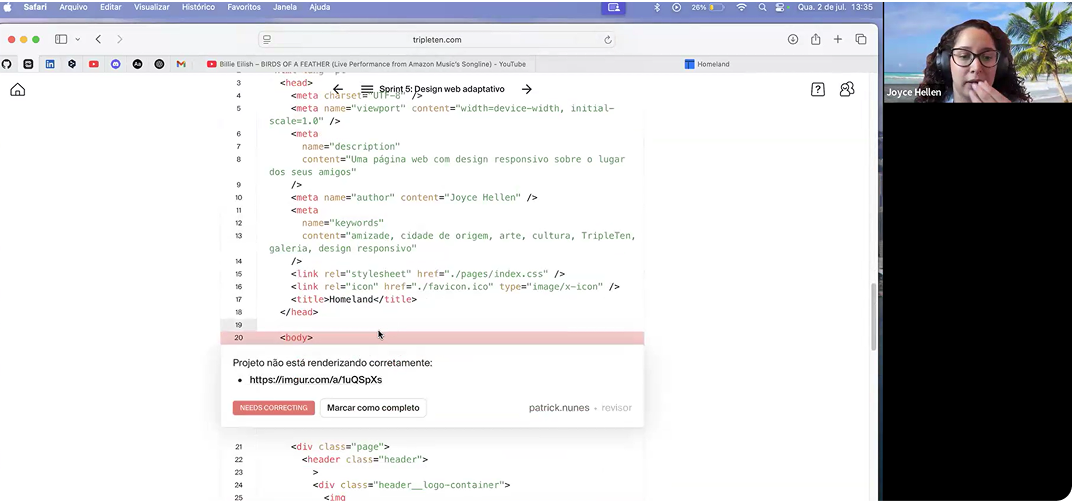Toggle the Safari sidebar
Viewport: 1072px width, 501px height.
(61, 40)
